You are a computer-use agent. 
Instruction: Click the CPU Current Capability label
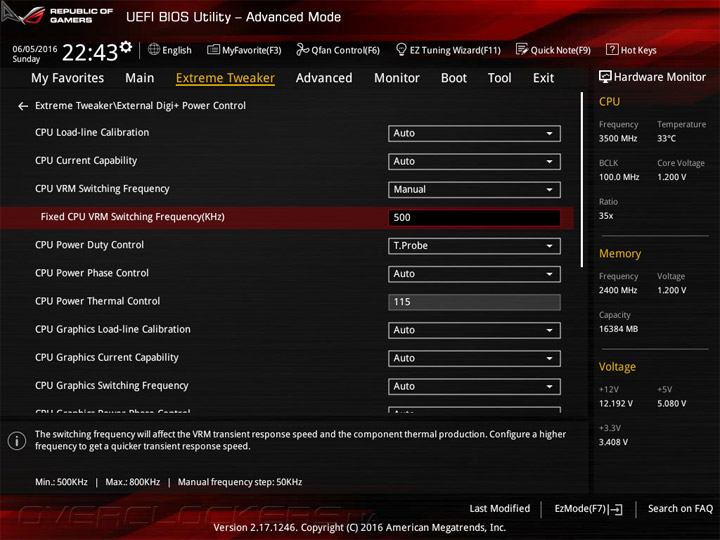86,161
